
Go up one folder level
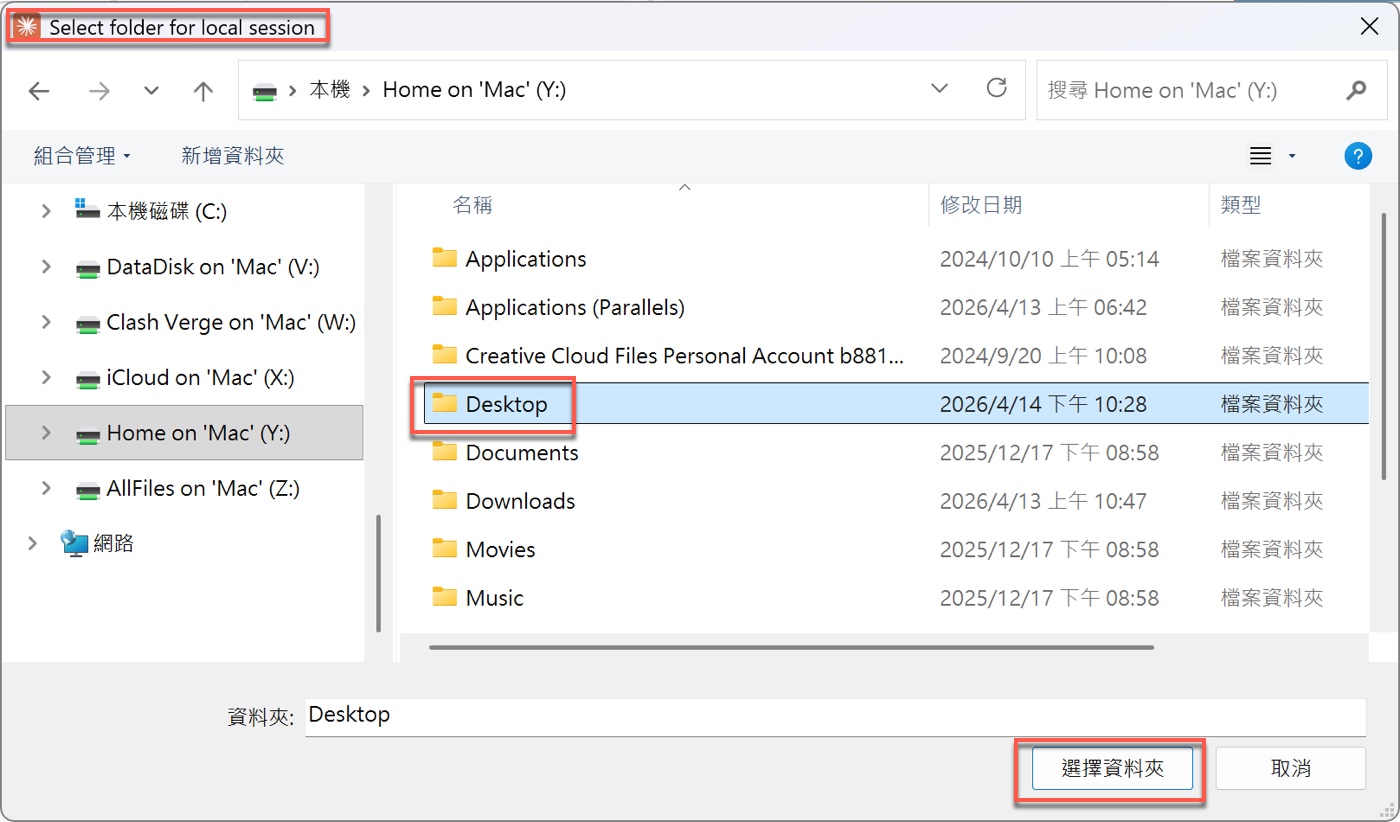(x=203, y=91)
